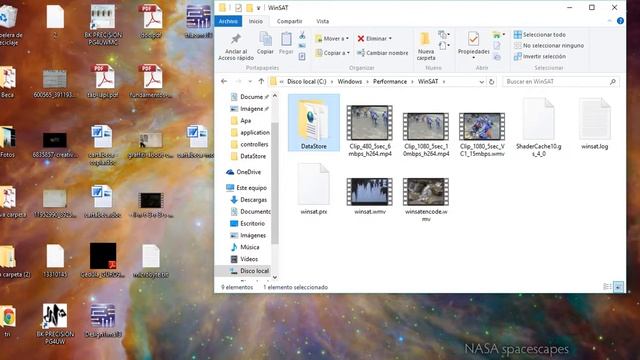Screen dimensions: 640x360
Task: Select fundamentos PDF on desktop
Action: tap(151, 82)
